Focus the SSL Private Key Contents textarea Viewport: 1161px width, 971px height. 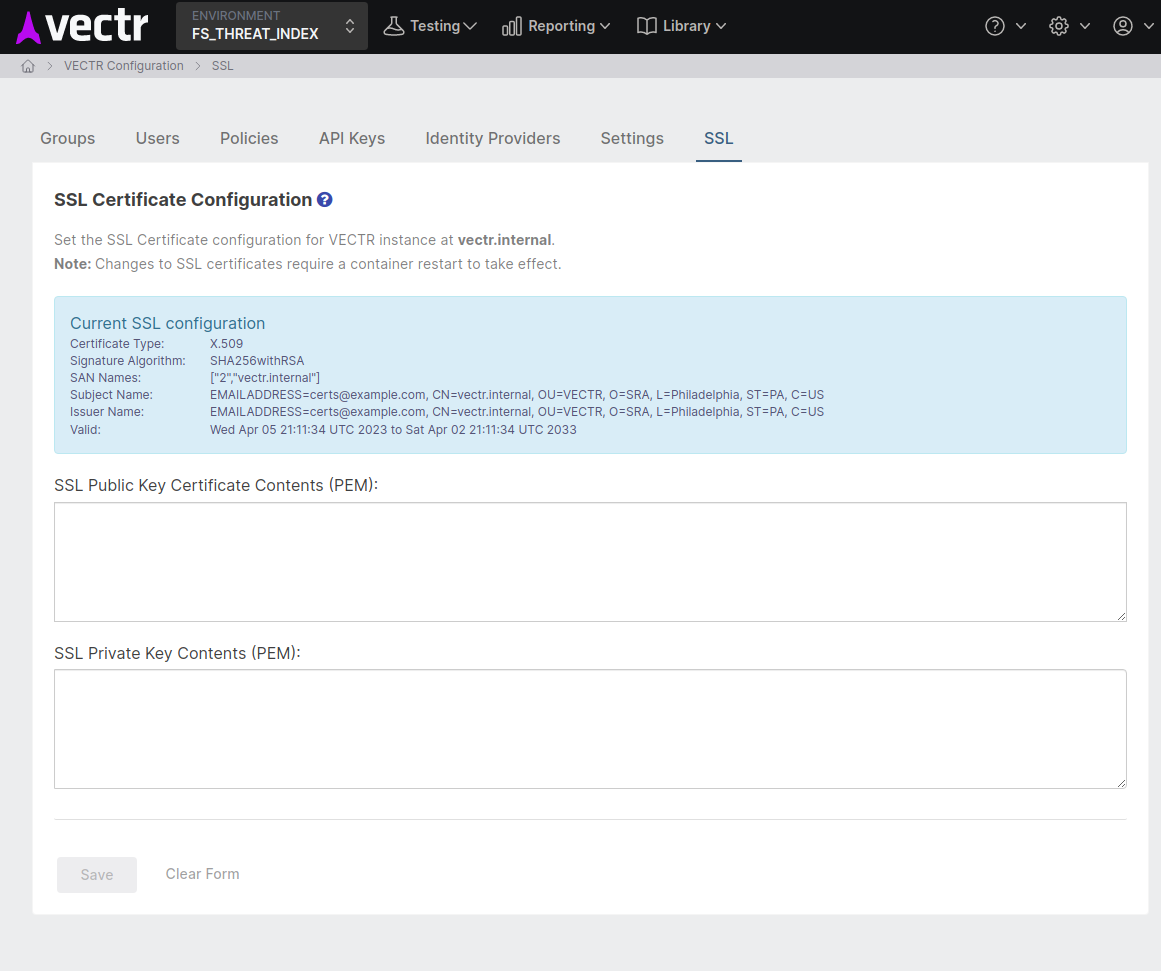590,730
